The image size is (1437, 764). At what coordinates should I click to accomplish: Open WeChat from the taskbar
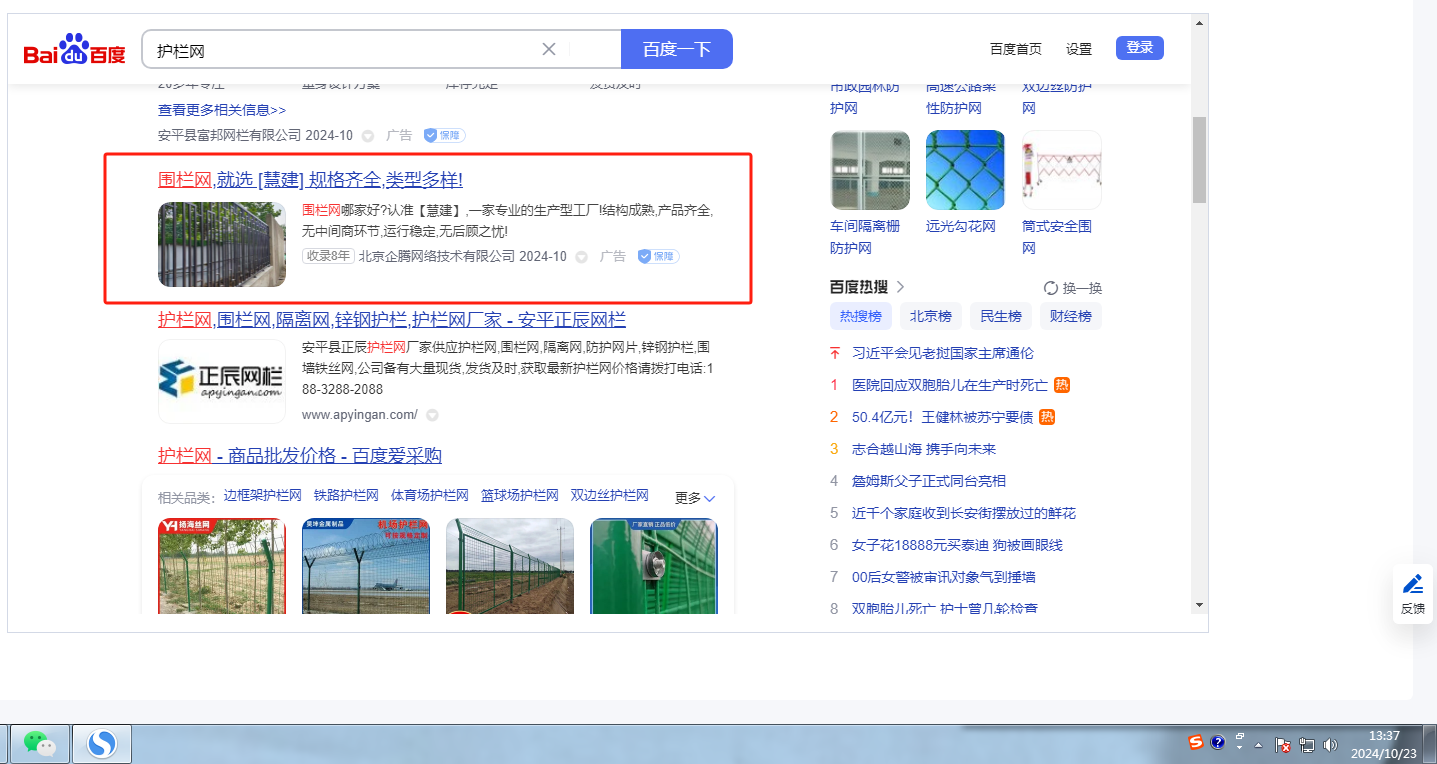tap(39, 743)
